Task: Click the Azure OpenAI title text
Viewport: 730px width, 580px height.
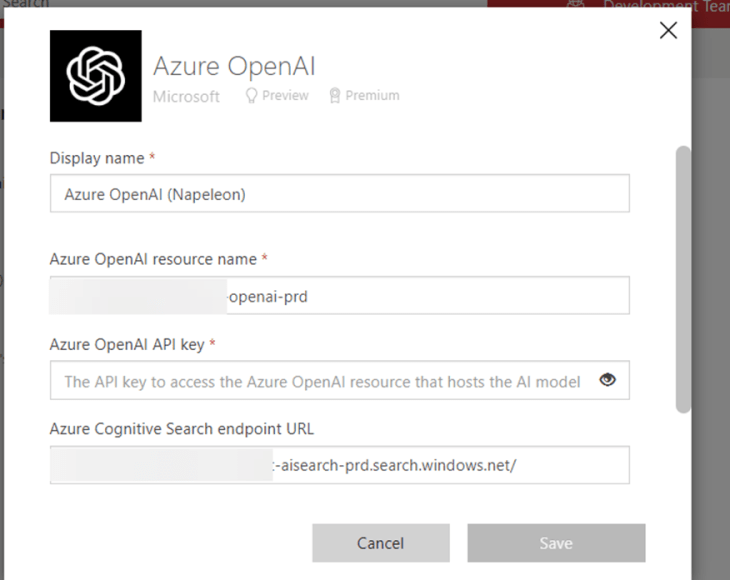Action: (234, 67)
